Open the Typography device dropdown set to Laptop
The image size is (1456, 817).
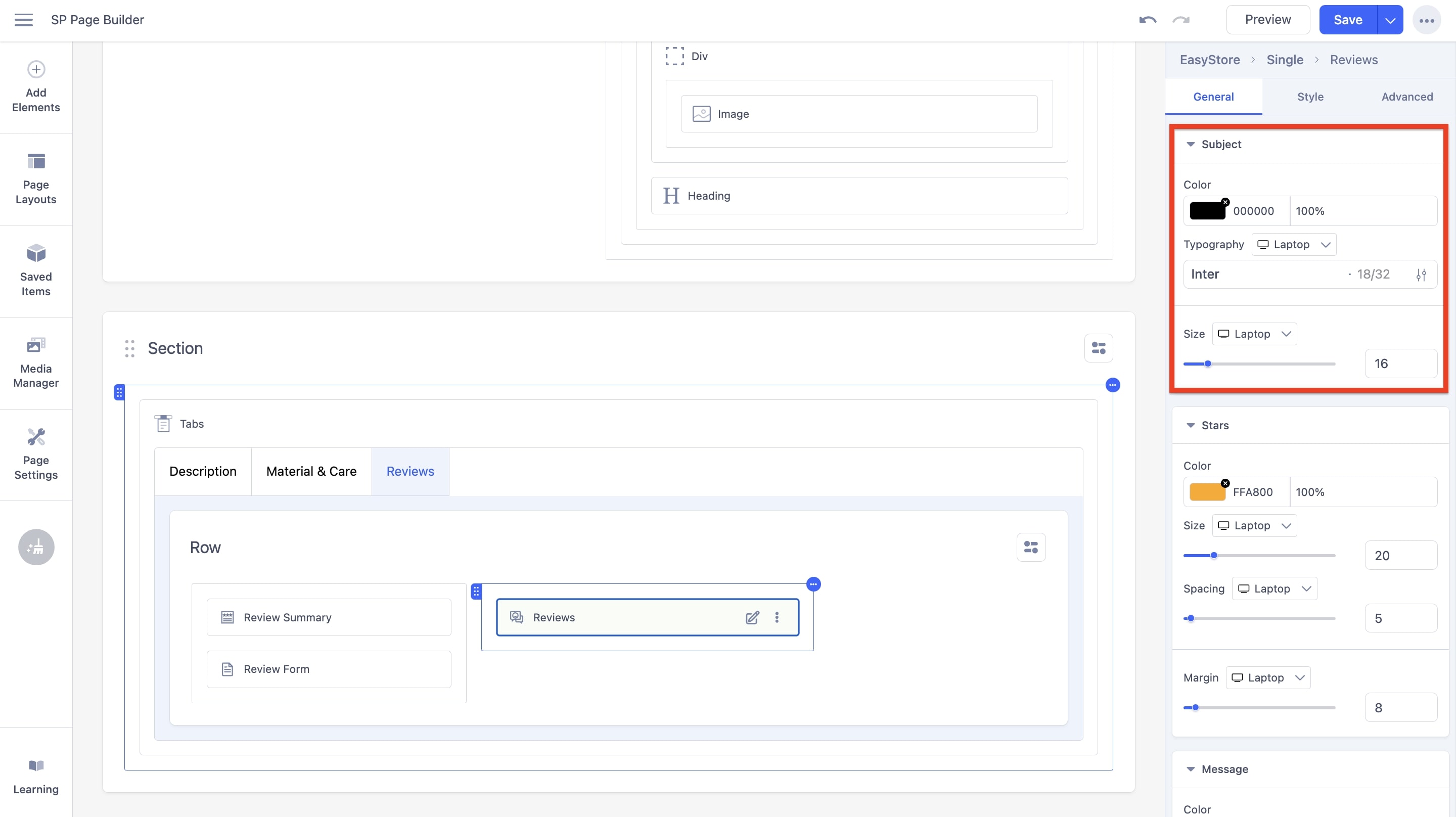[1294, 244]
